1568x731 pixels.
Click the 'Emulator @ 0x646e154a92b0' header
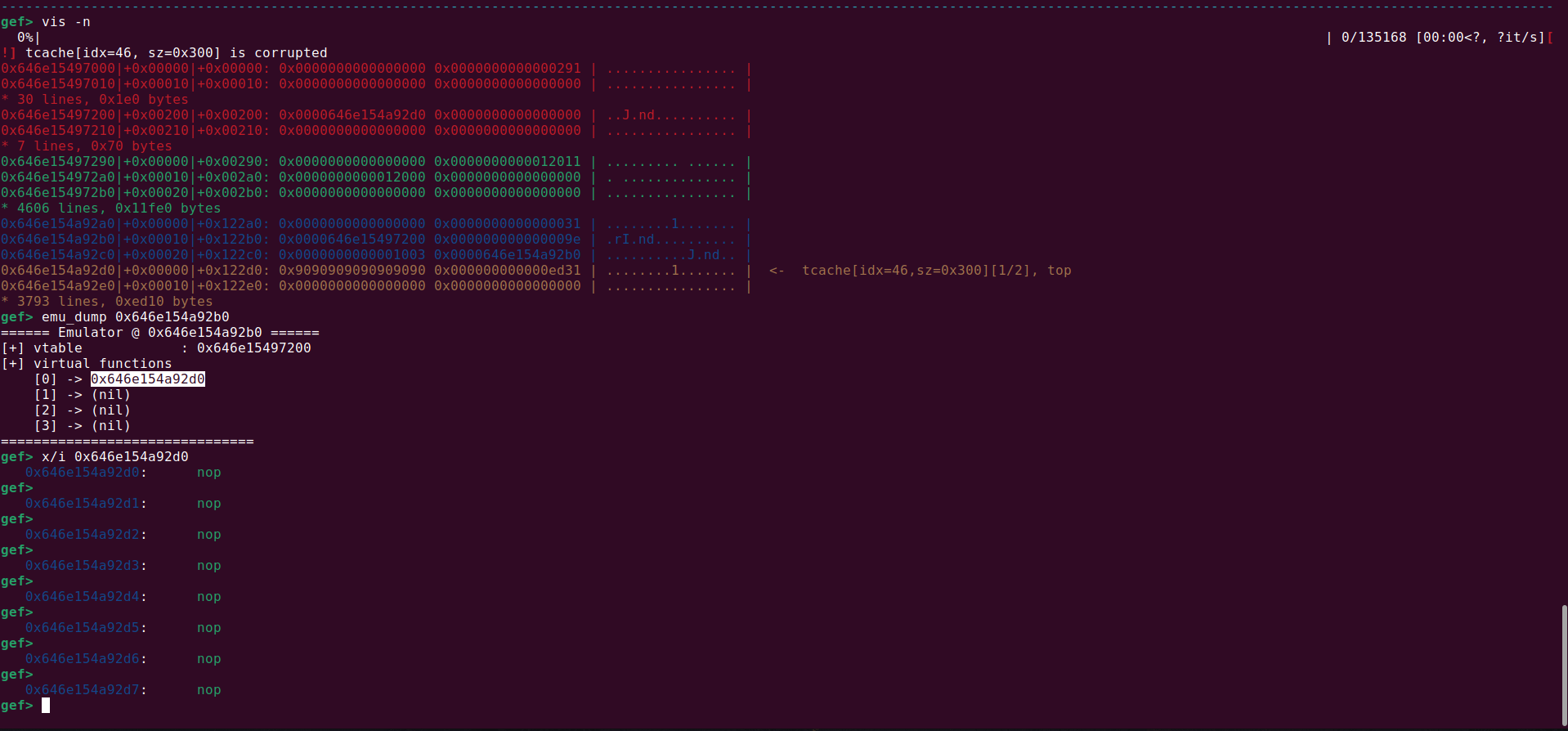(160, 333)
